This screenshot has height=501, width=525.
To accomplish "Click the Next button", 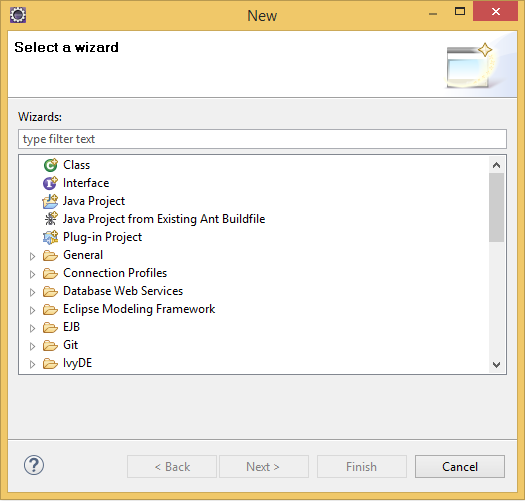I will [x=264, y=467].
